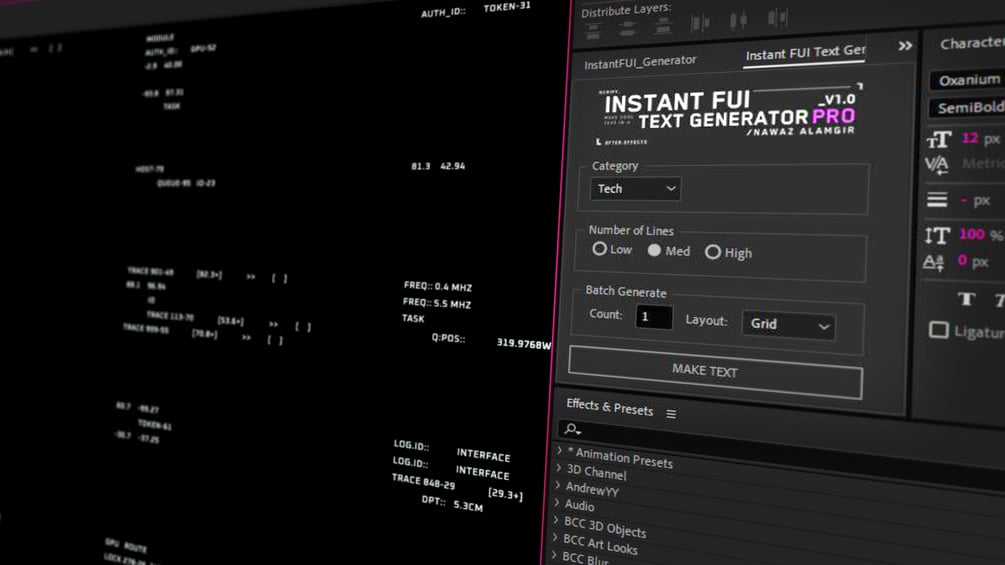Open the Category dropdown set to Tech

pos(635,189)
